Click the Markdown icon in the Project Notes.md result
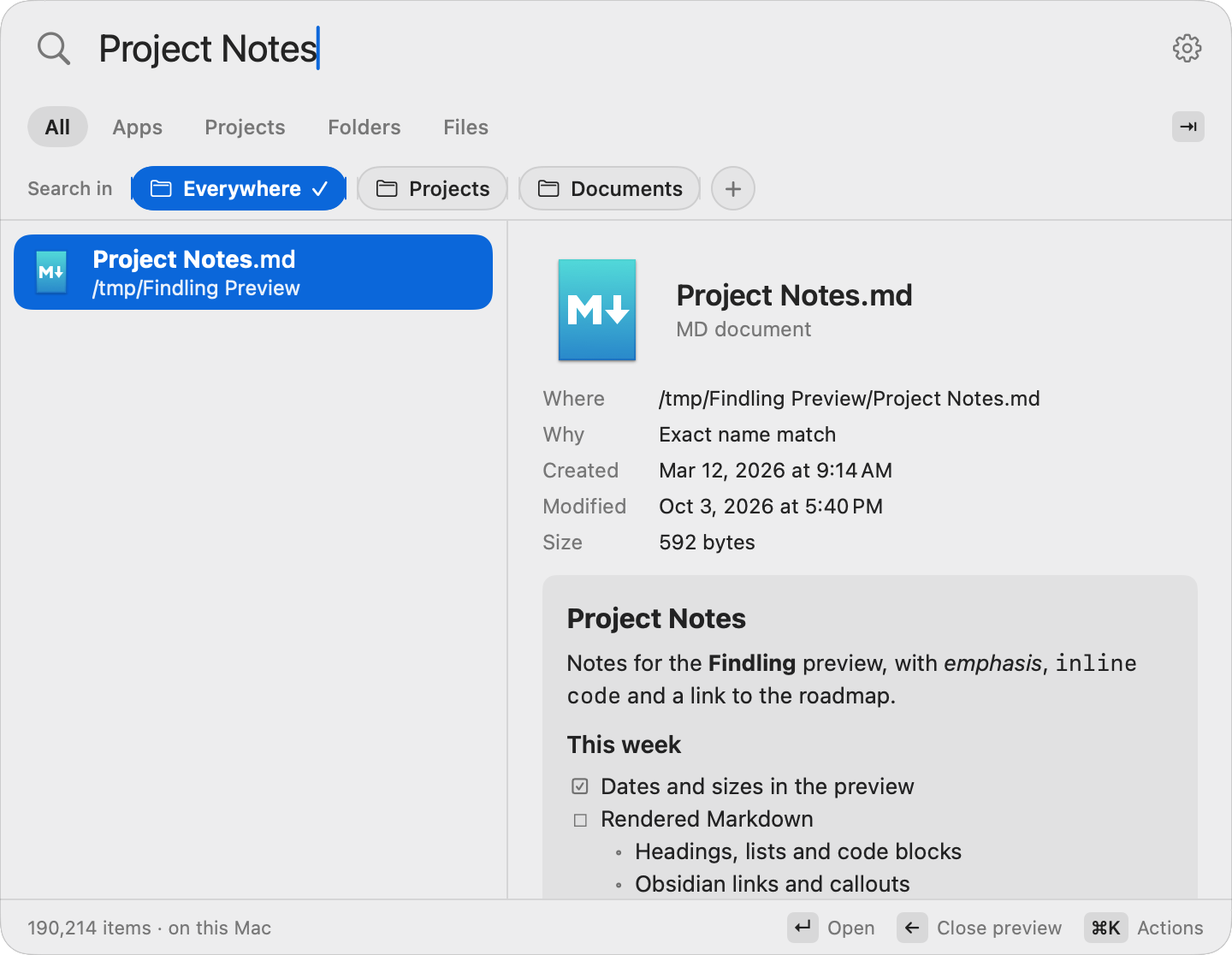This screenshot has height=955, width=1232. 52,272
